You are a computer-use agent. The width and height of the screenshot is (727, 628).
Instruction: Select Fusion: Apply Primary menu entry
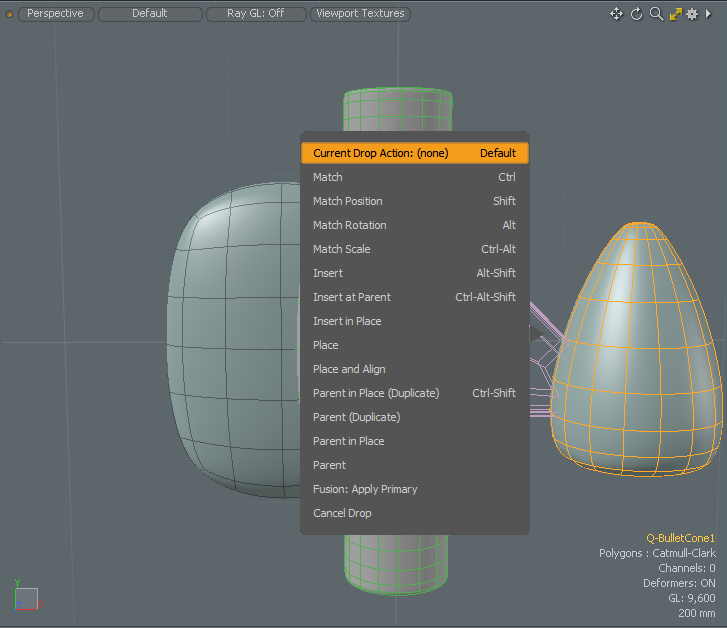click(x=365, y=489)
